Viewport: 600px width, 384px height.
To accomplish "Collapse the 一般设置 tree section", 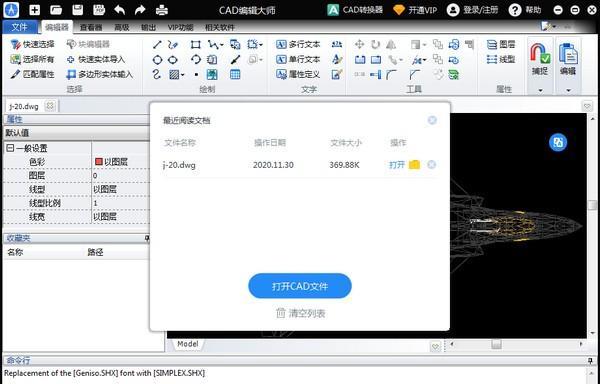I will pyautogui.click(x=10, y=148).
